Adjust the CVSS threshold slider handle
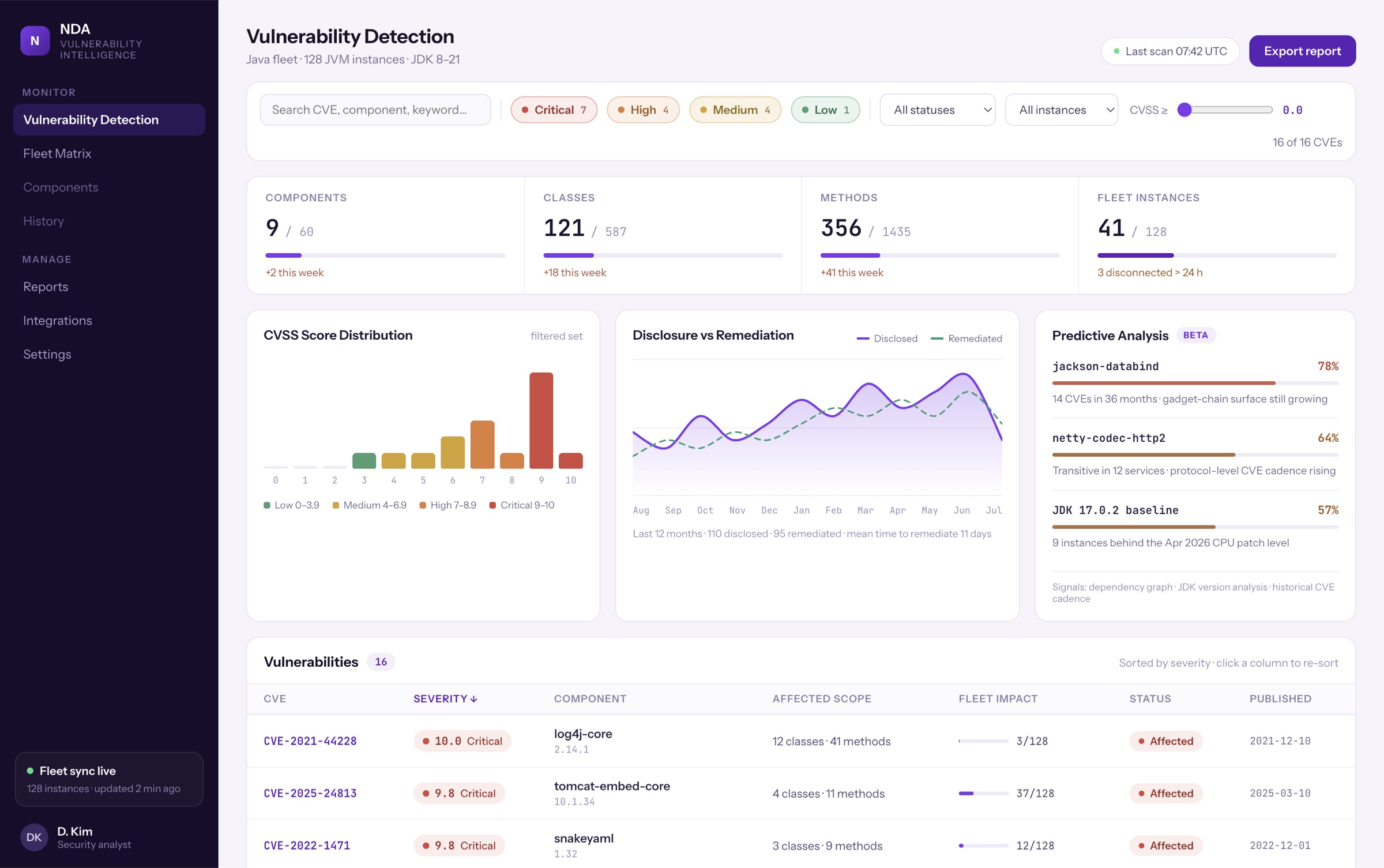The height and width of the screenshot is (868, 1384). coord(1184,110)
